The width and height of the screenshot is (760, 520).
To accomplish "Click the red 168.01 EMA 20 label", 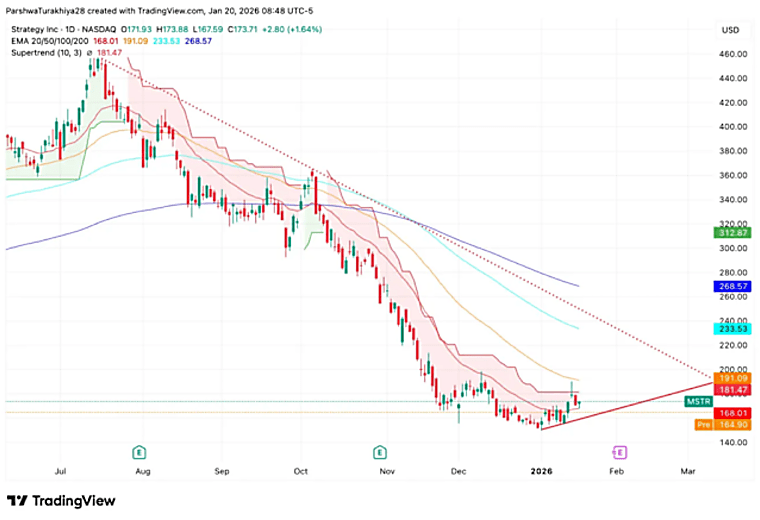I will coord(733,413).
